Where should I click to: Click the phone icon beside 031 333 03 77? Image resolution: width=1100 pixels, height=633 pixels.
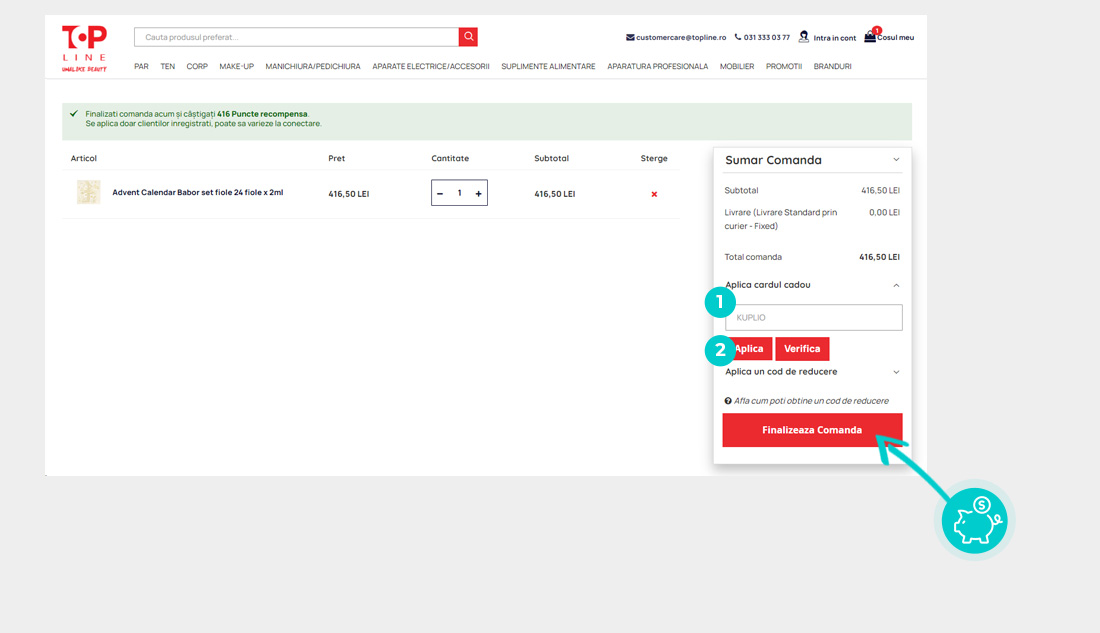coord(738,37)
